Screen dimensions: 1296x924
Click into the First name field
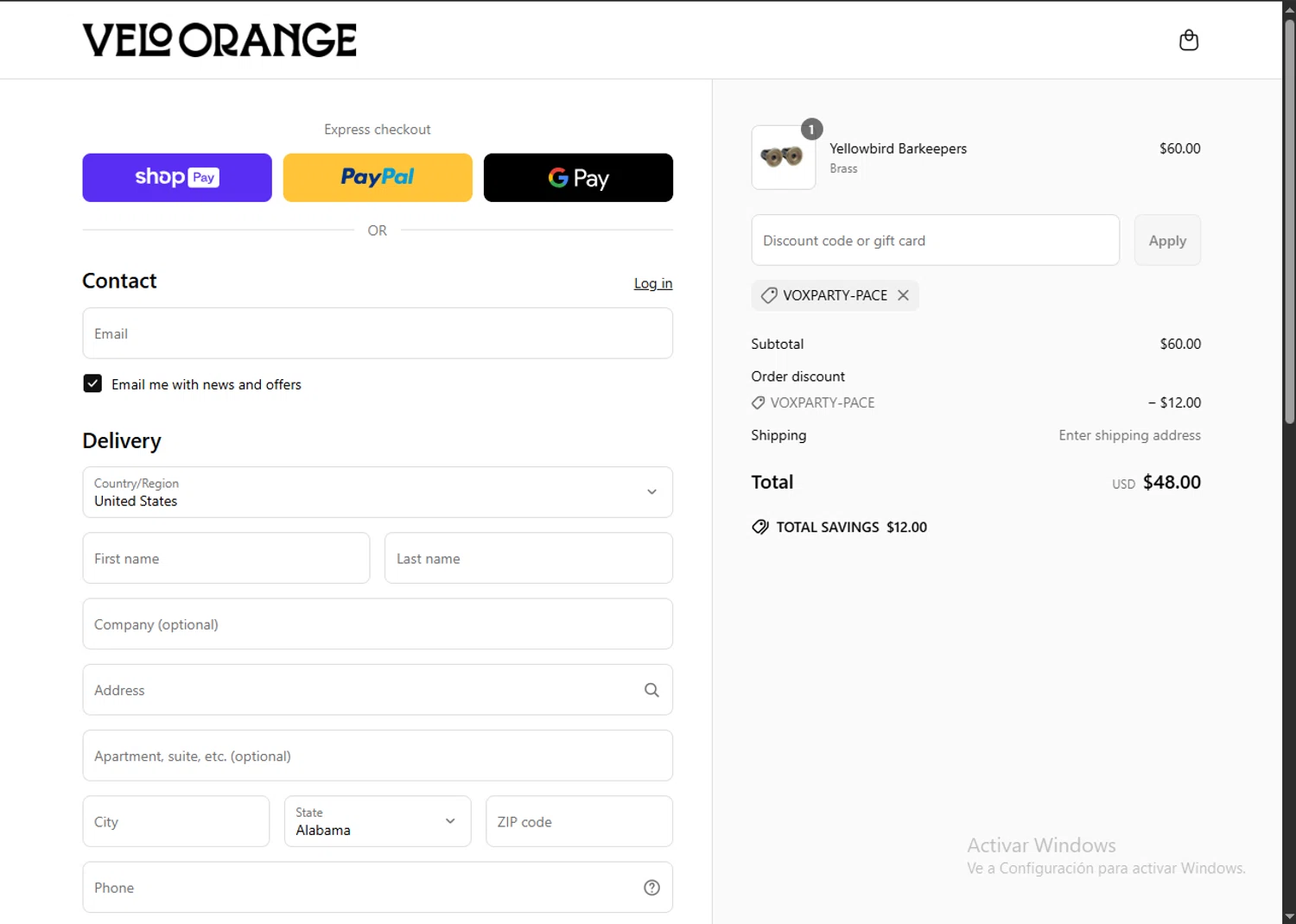click(x=226, y=558)
